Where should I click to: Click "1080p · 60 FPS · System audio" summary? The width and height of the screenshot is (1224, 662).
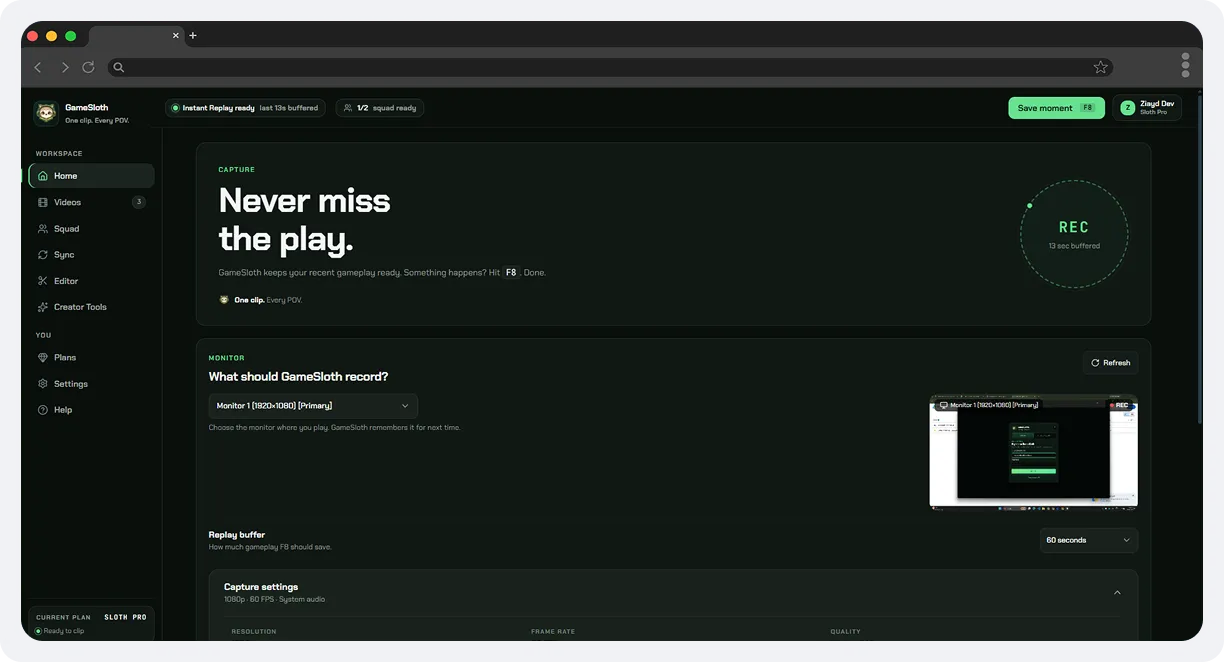click(x=274, y=599)
